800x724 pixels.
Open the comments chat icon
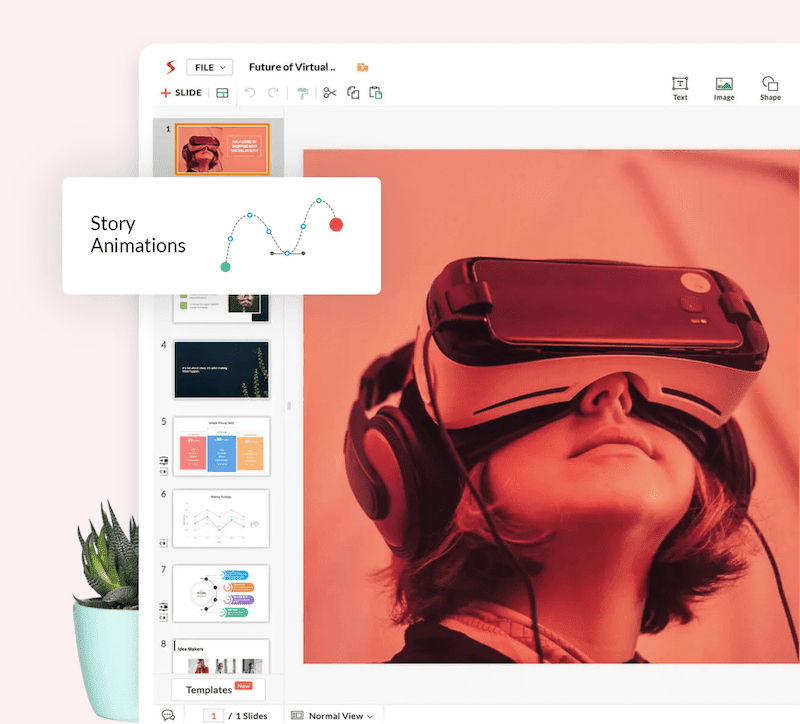[x=168, y=716]
